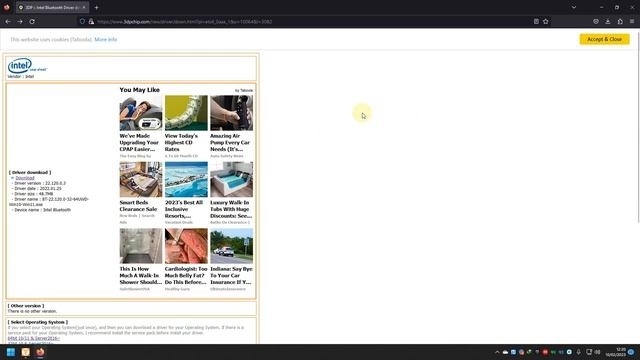Click the Download driver link
Viewport: 640px width, 360px height.
click(25, 178)
